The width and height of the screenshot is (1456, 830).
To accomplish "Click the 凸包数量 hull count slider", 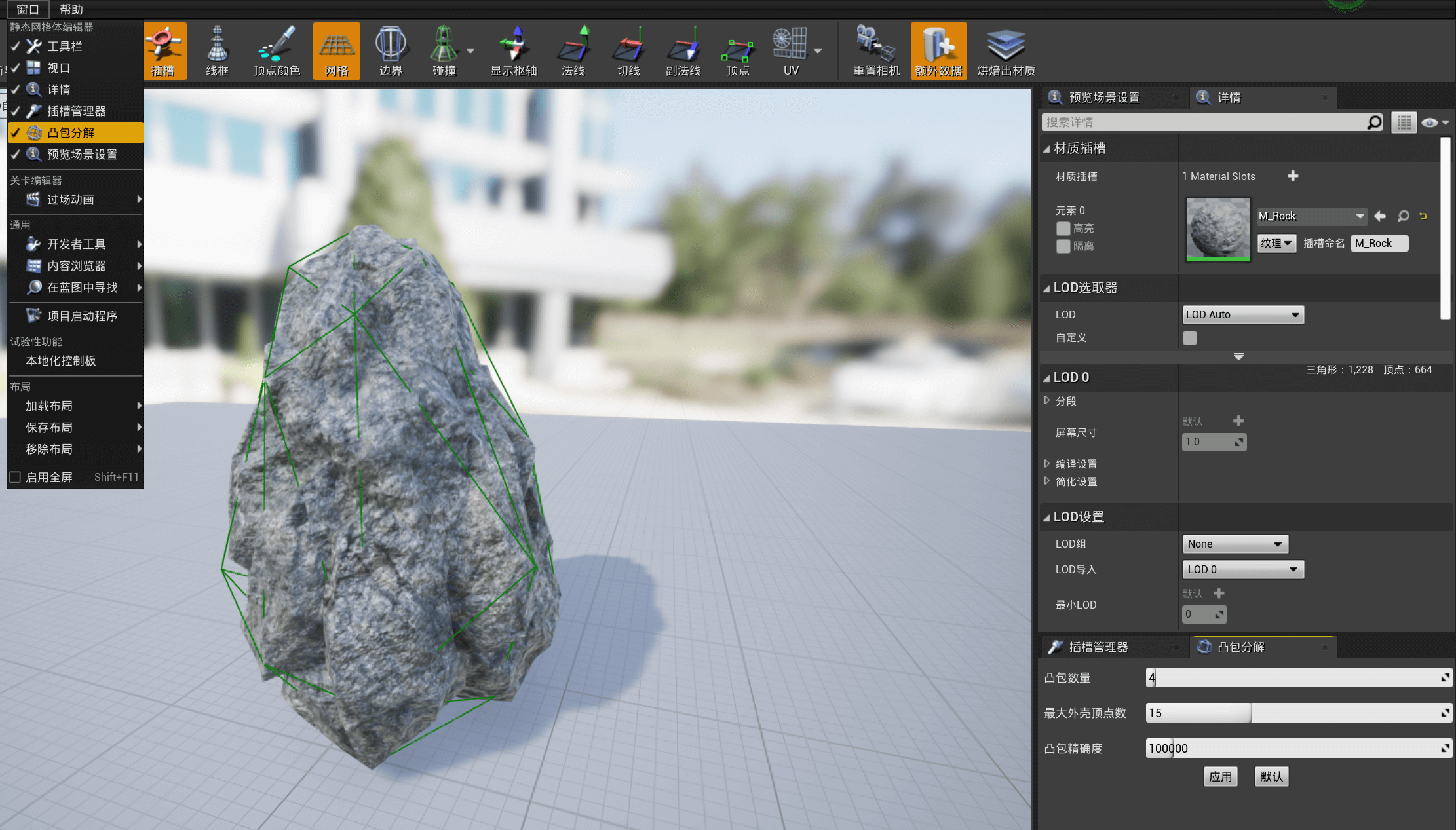I will tap(1299, 677).
